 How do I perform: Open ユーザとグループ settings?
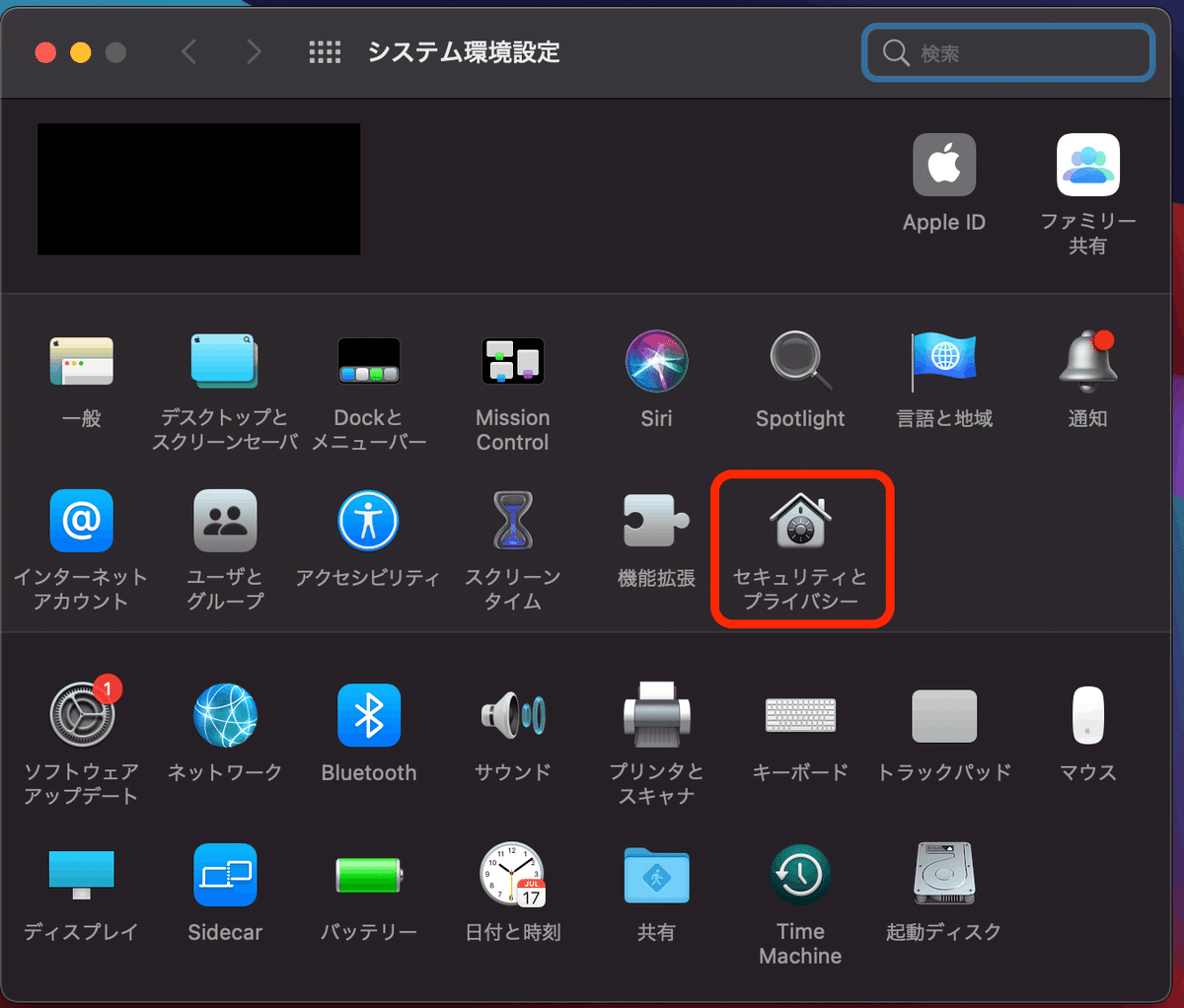225,520
